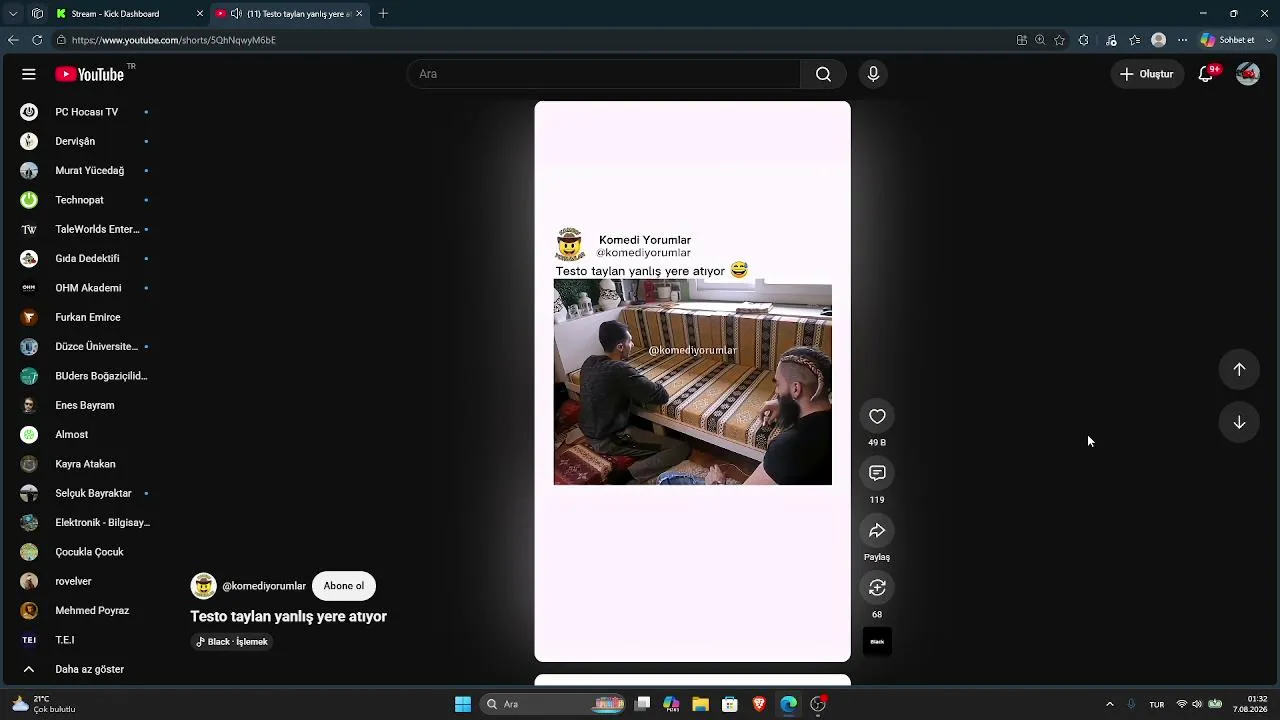Click the search magnifier button
Viewport: 1280px width, 720px height.
823,74
